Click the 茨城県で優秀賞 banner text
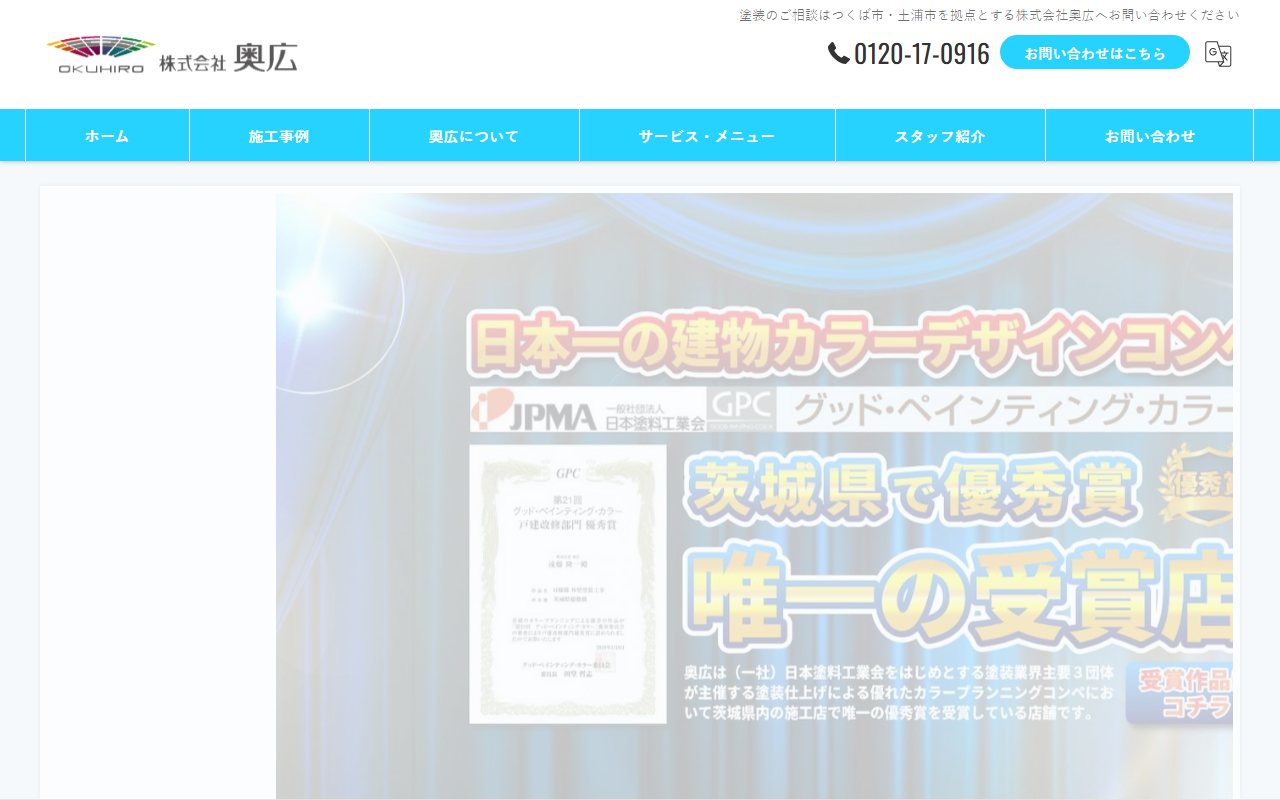1280x800 pixels. click(912, 490)
